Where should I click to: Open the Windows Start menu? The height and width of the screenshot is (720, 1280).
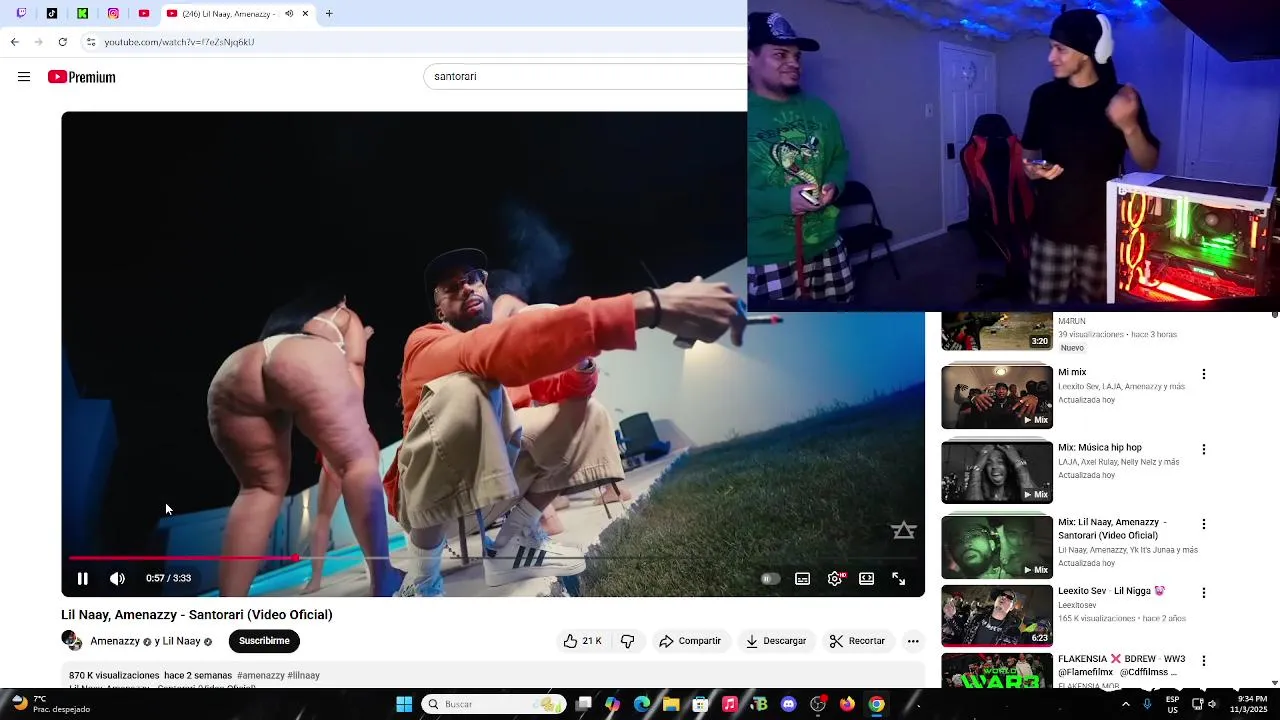pos(404,704)
